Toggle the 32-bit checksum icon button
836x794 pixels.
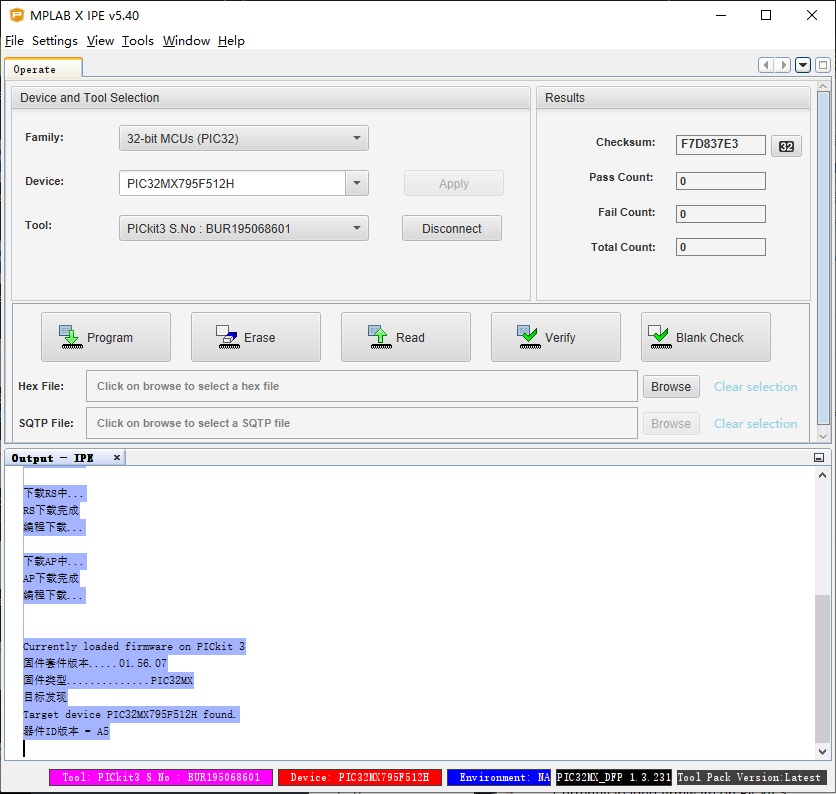786,146
